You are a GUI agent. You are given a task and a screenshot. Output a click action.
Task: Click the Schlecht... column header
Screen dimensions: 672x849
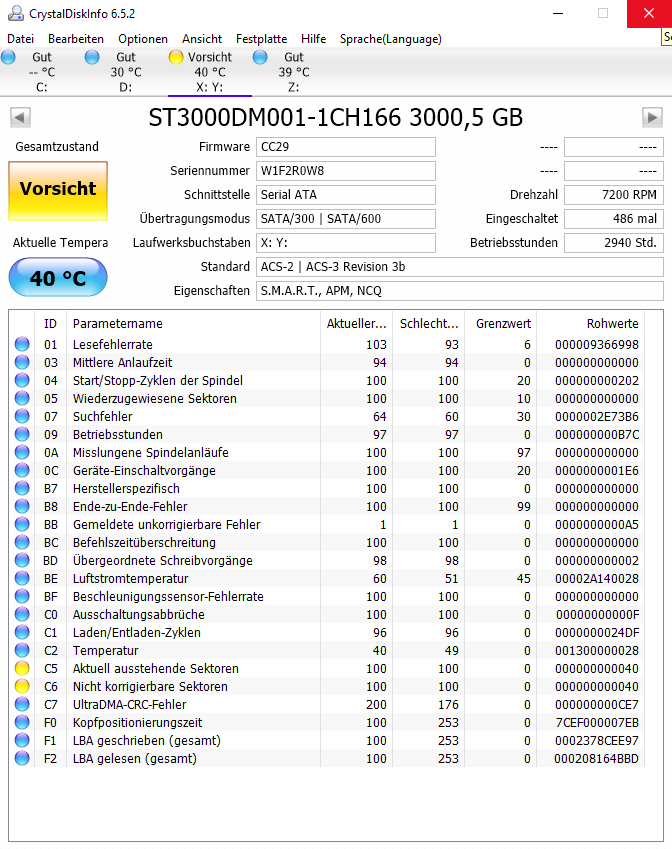429,324
